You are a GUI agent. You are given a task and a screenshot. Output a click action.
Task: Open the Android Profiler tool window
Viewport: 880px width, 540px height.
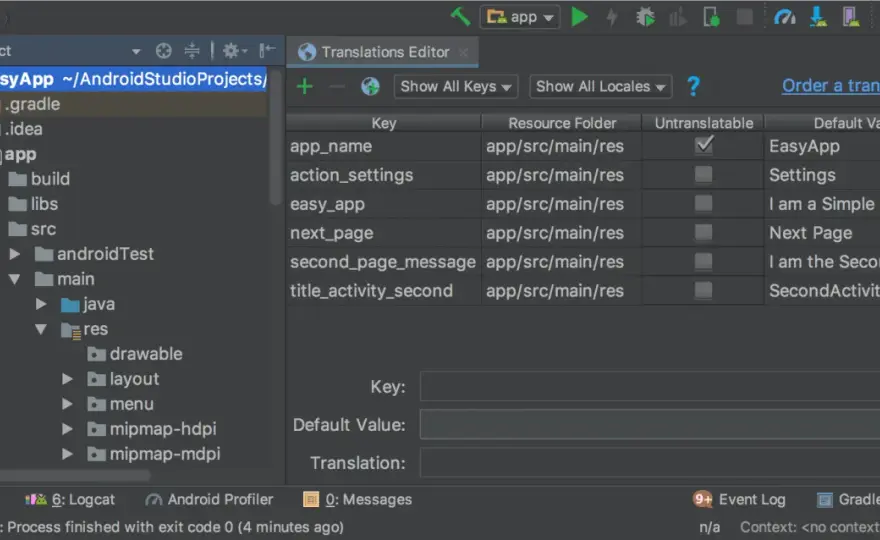click(x=209, y=500)
